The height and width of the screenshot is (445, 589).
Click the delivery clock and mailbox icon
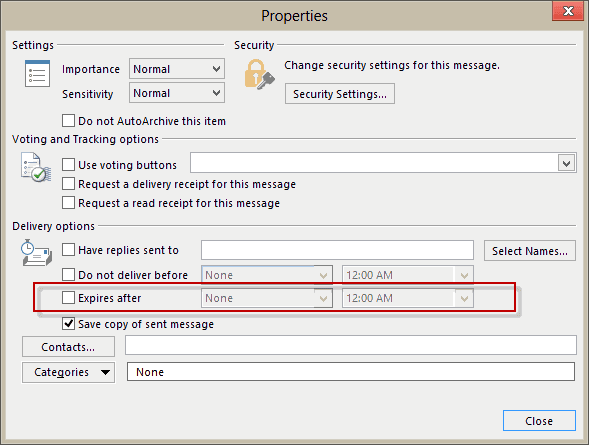tap(36, 253)
